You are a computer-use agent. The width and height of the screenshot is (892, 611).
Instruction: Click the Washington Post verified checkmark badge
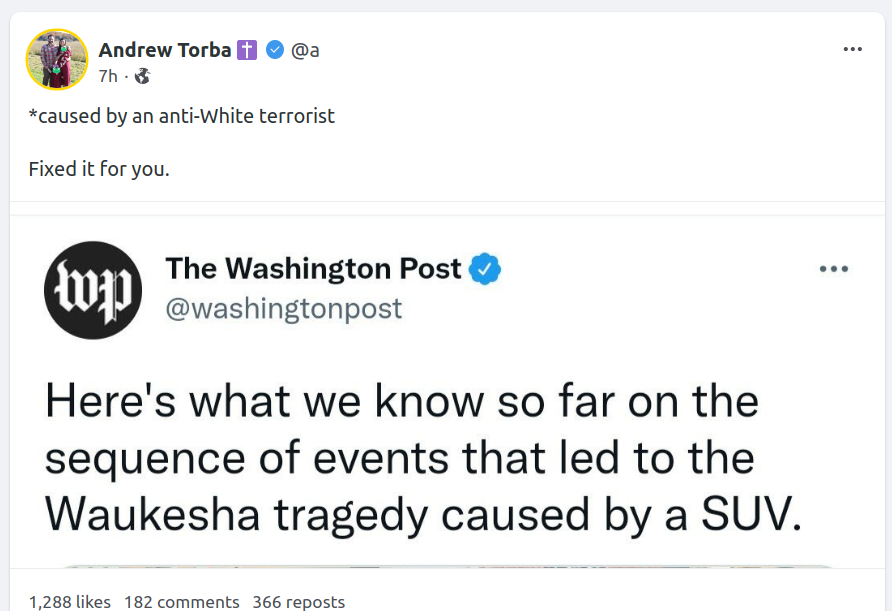485,268
